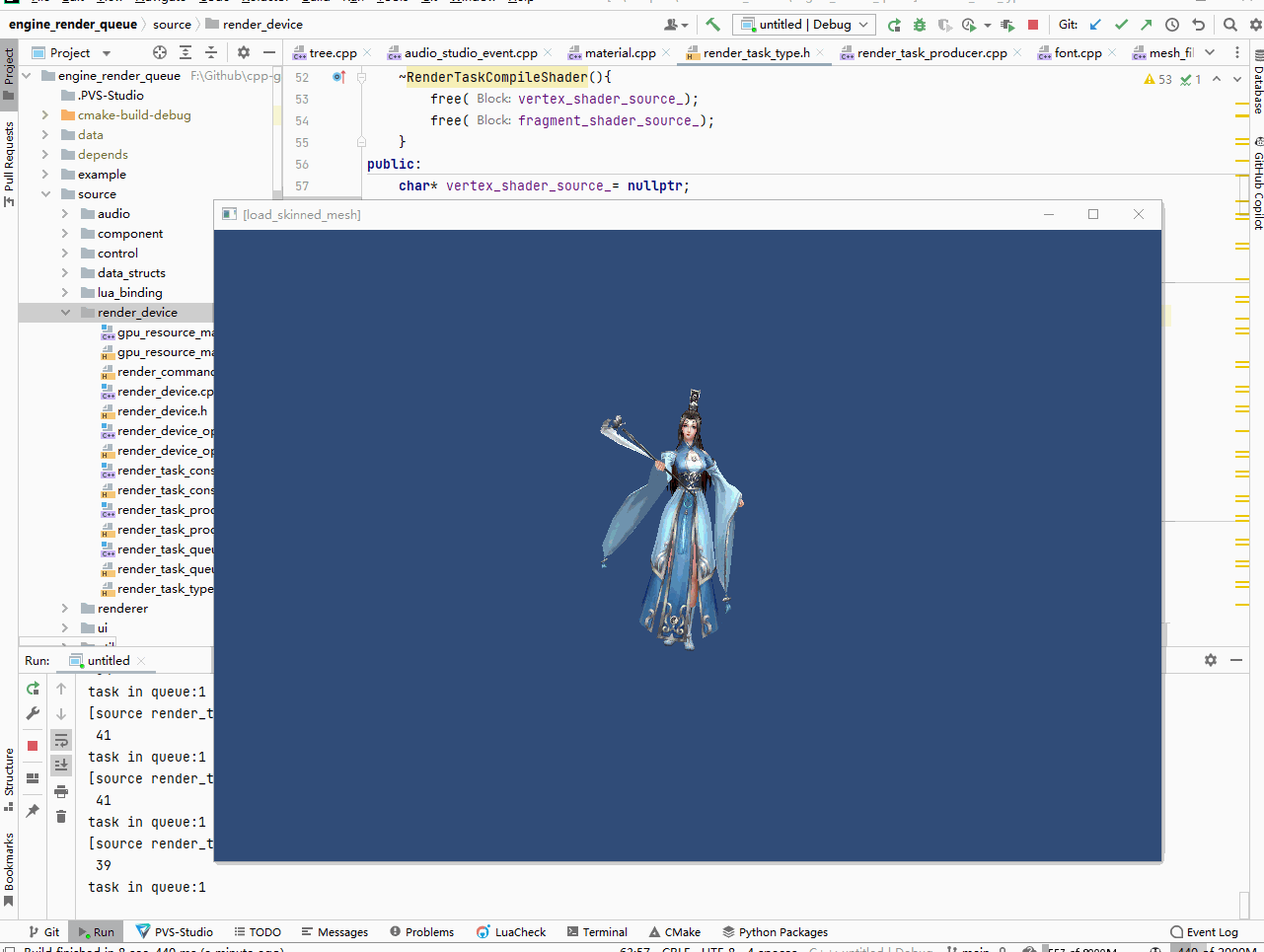Image resolution: width=1264 pixels, height=952 pixels.
Task: Stop the program with the top red square
Action: (1033, 25)
